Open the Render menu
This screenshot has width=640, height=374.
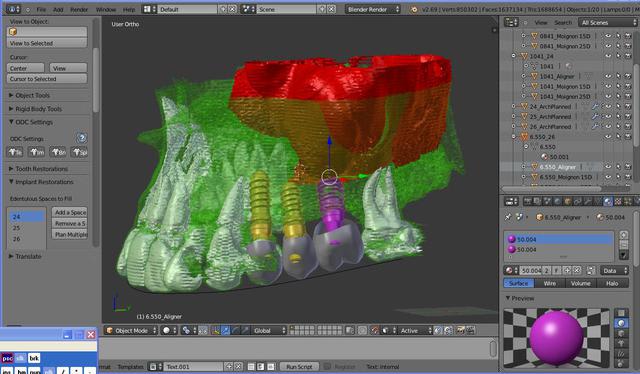pyautogui.click(x=79, y=9)
